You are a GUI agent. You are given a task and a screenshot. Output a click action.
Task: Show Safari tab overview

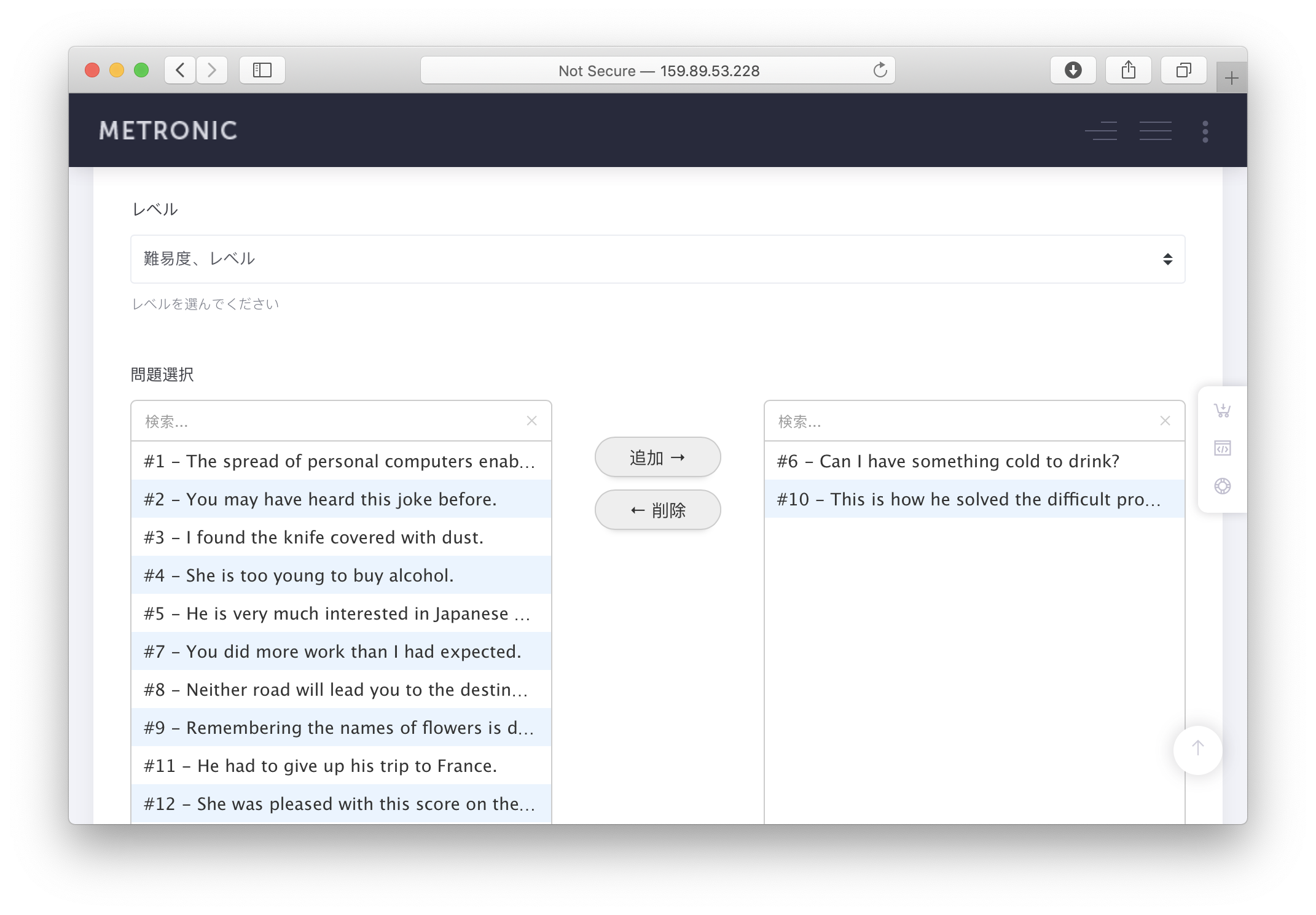1183,70
